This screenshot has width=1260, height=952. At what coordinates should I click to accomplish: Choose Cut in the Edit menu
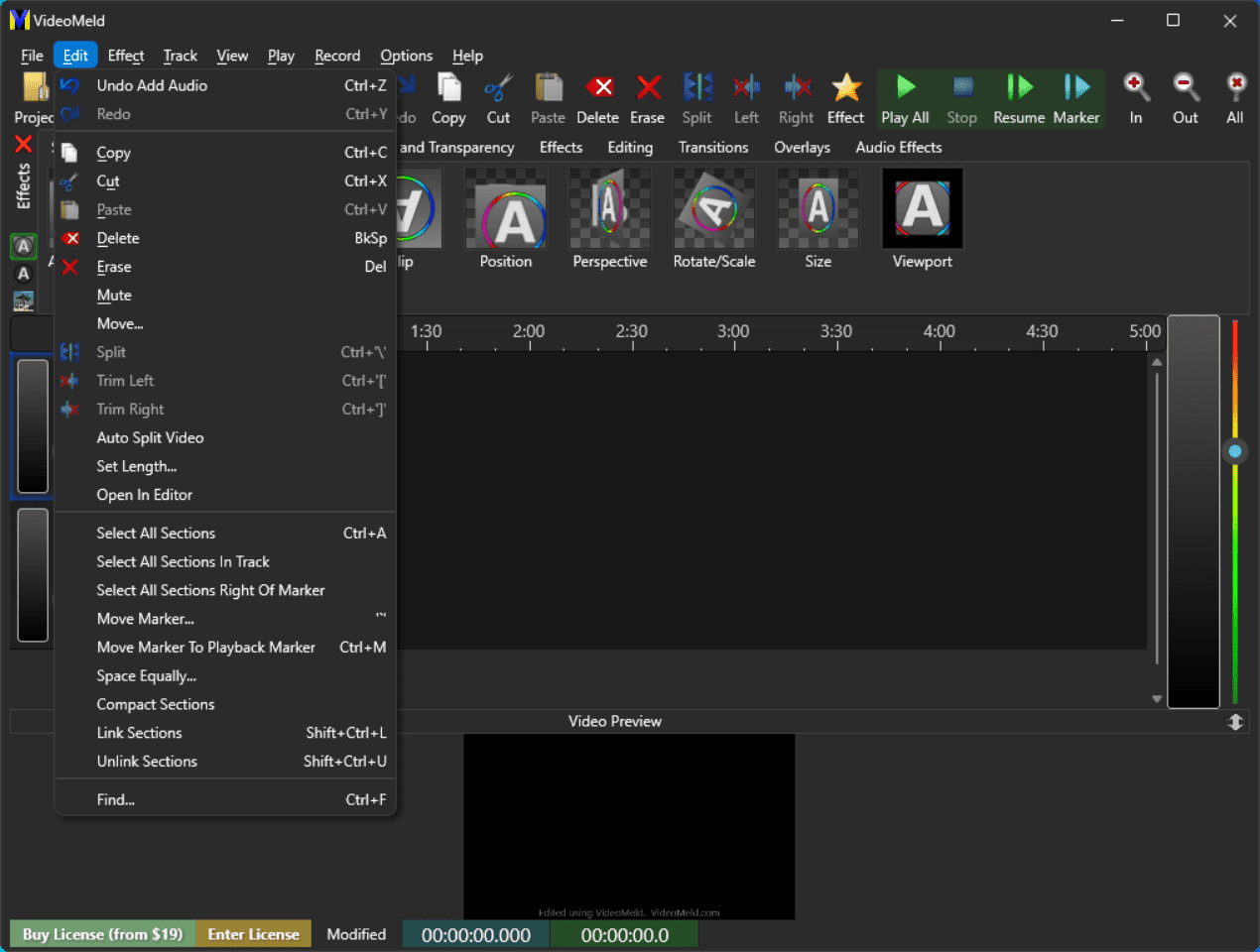pyautogui.click(x=225, y=181)
